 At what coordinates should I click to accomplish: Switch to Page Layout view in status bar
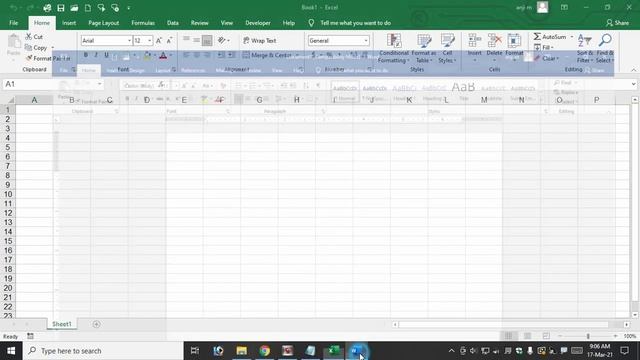tap(527, 336)
